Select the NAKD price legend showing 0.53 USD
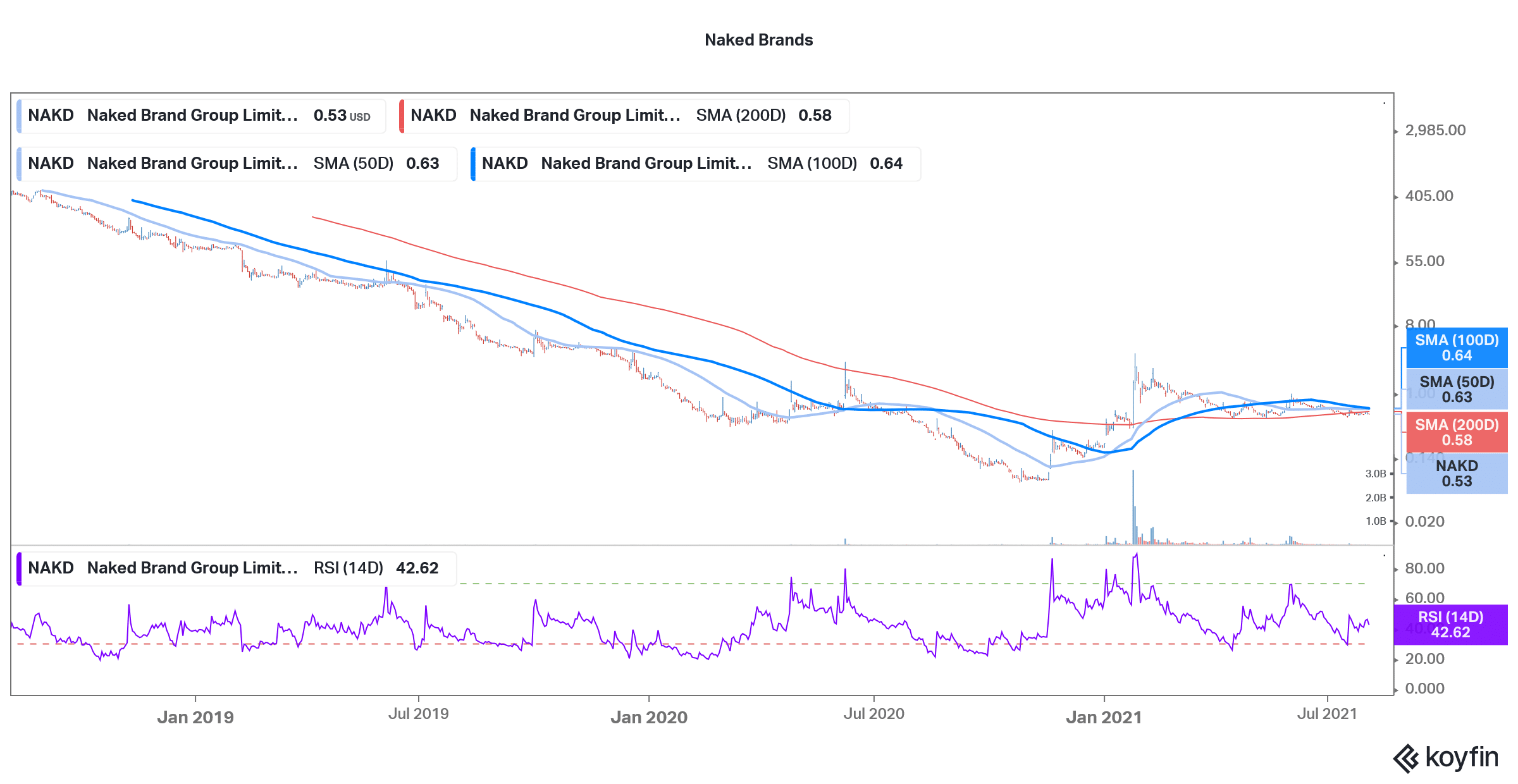 201,116
